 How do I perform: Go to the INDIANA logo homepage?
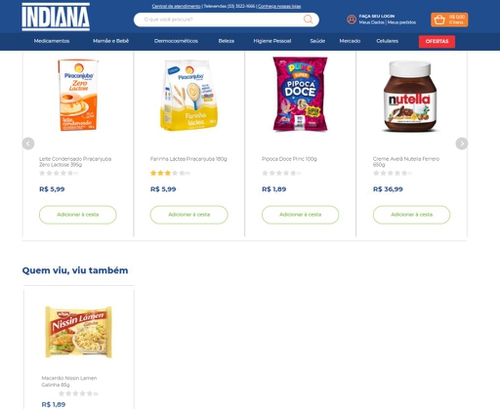[56, 17]
